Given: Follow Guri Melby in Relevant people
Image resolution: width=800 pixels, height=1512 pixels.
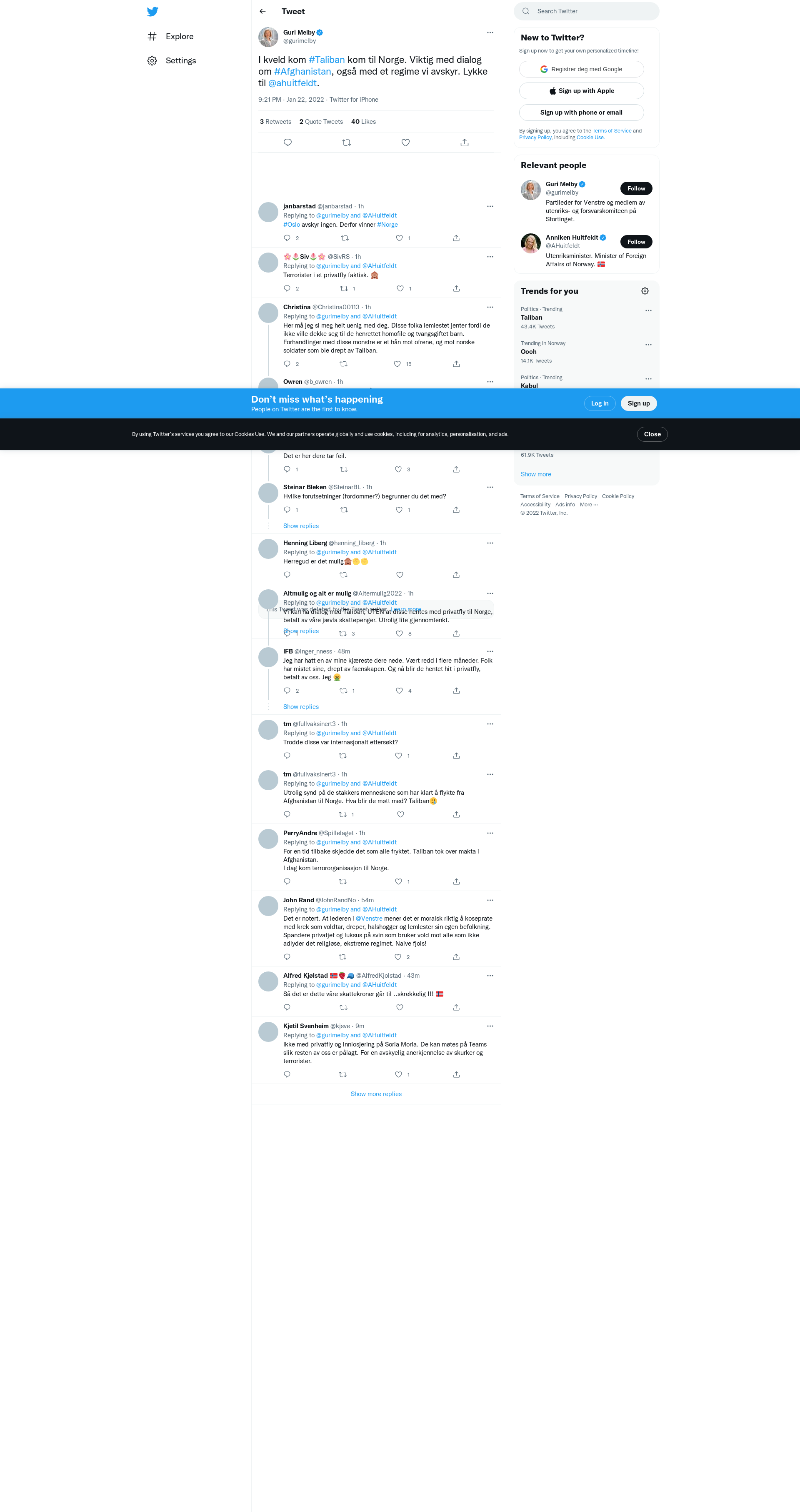Looking at the screenshot, I should pos(636,188).
